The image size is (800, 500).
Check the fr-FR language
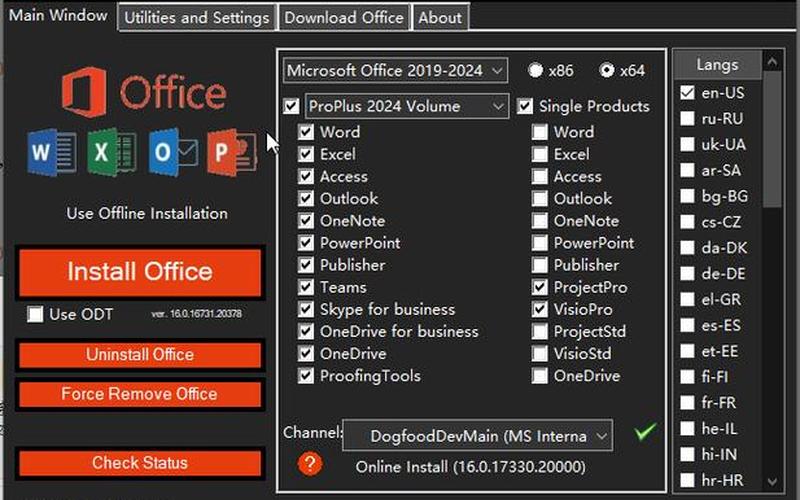[687, 403]
